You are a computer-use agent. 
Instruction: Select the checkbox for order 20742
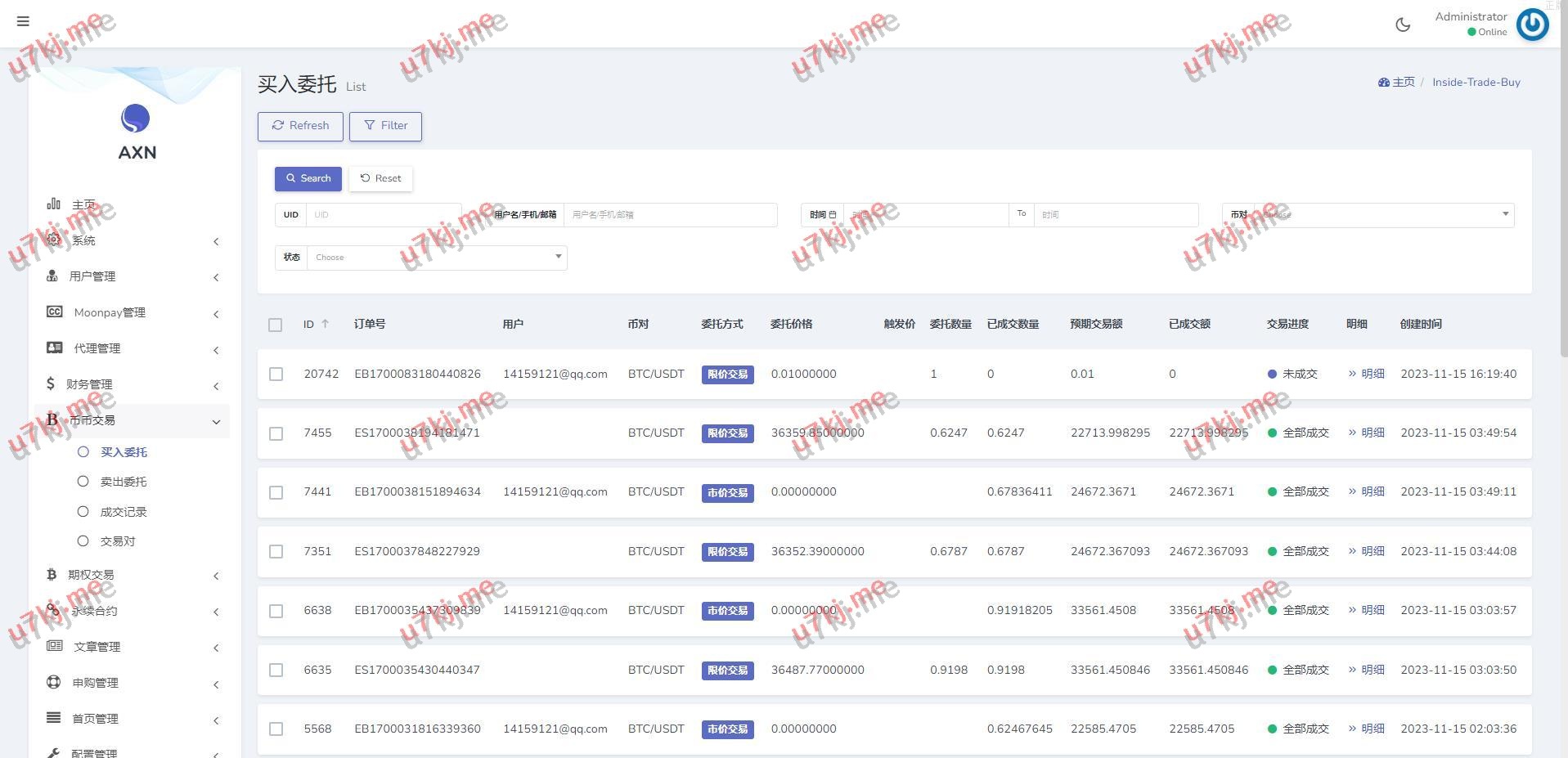276,375
